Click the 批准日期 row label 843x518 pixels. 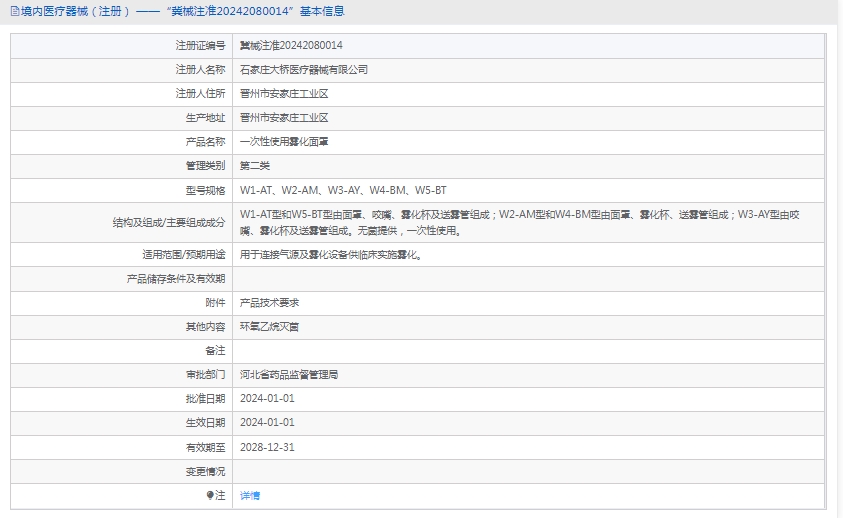coord(205,398)
